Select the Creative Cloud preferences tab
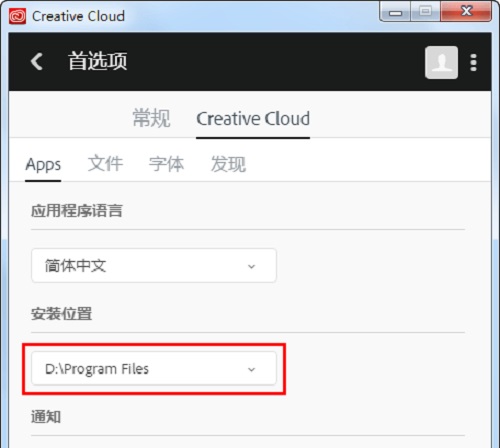 (253, 119)
